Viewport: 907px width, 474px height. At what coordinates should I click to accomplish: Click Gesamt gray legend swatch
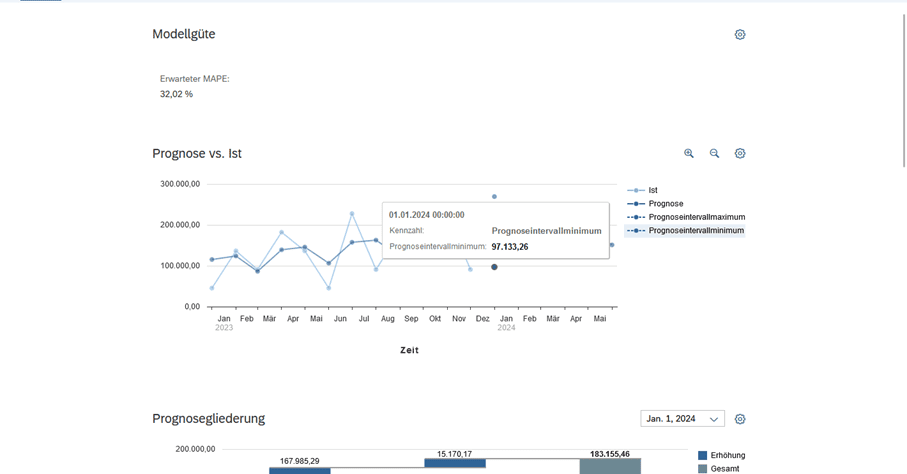703,469
